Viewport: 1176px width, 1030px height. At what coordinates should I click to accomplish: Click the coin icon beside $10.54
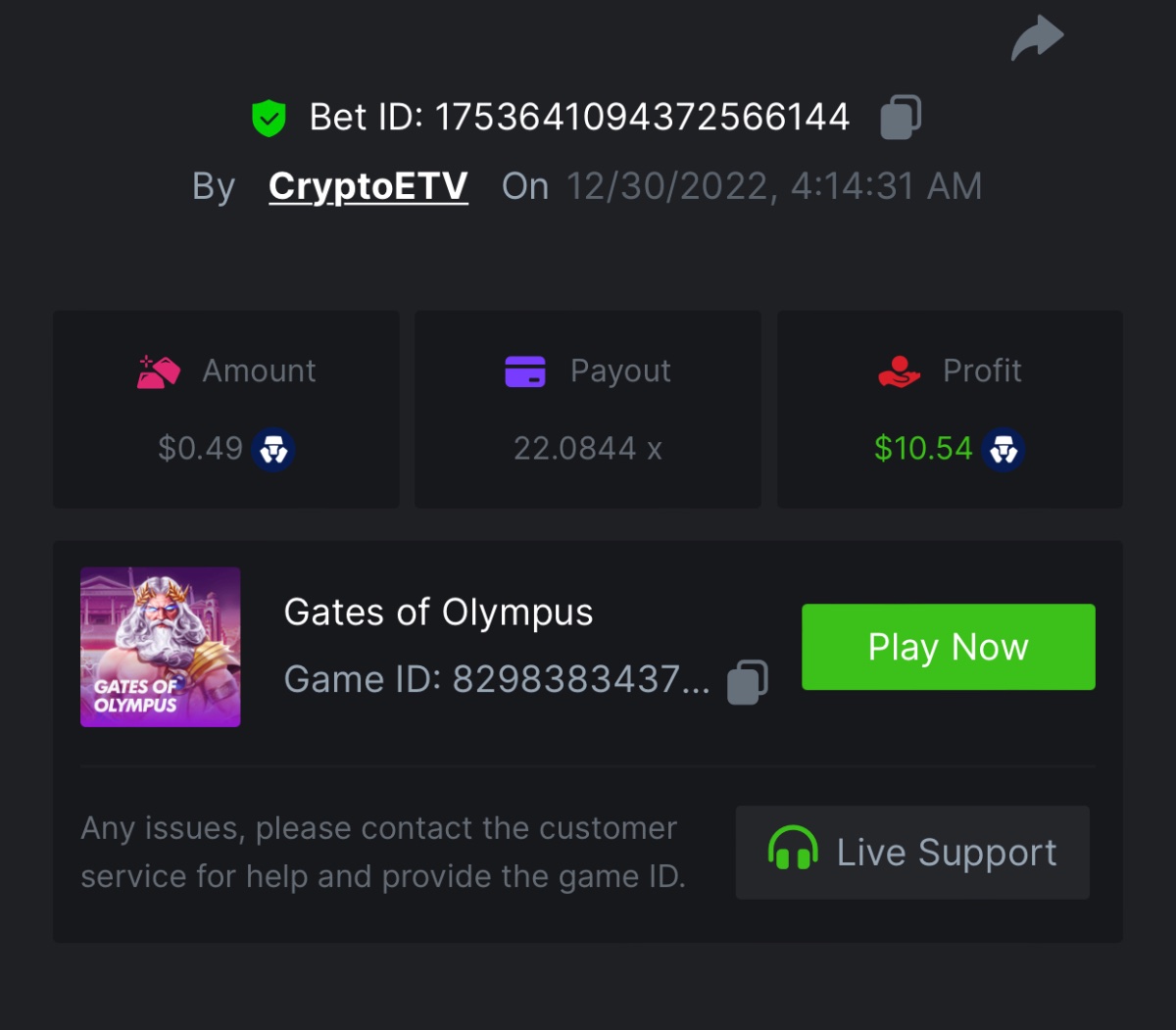pos(1004,450)
